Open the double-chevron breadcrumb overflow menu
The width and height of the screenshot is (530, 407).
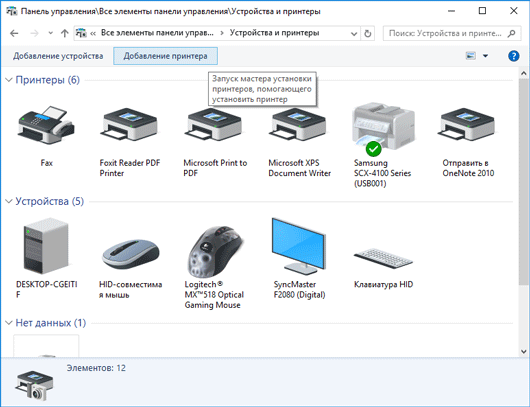point(93,33)
